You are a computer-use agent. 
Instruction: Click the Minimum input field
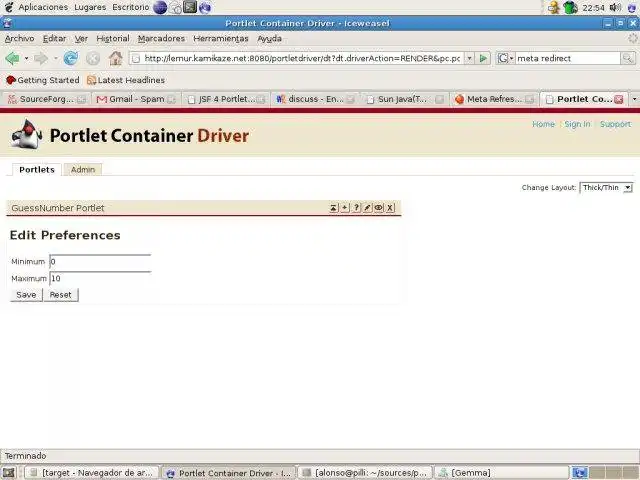click(x=100, y=262)
